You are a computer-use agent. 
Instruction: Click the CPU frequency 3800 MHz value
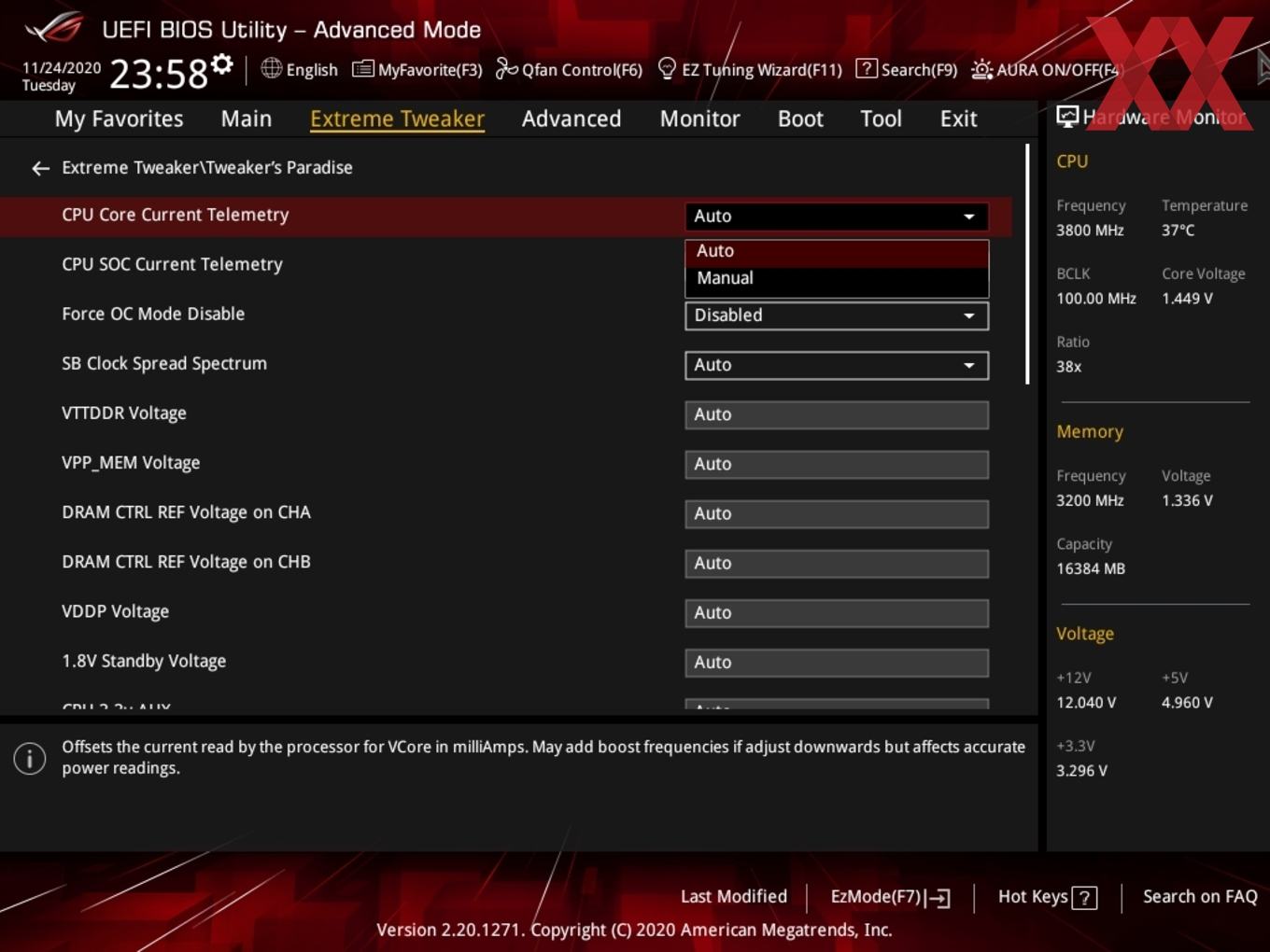click(x=1090, y=231)
